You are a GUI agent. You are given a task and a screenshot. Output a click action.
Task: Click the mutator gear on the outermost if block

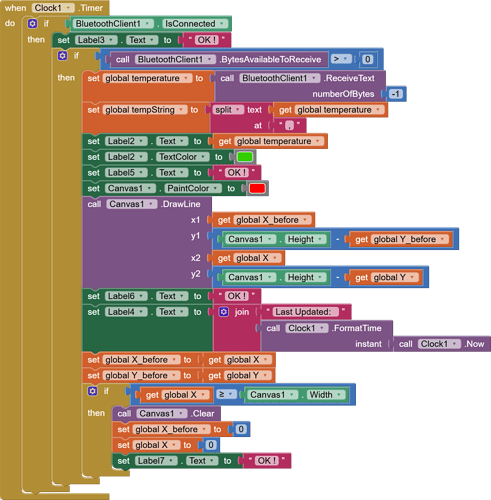[x=32, y=24]
